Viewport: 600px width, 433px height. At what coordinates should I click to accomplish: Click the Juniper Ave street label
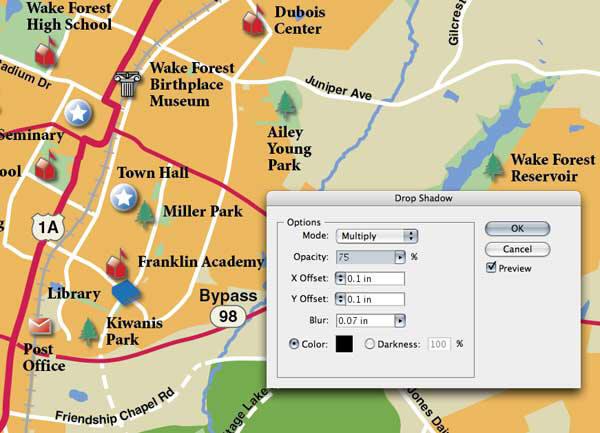click(339, 88)
